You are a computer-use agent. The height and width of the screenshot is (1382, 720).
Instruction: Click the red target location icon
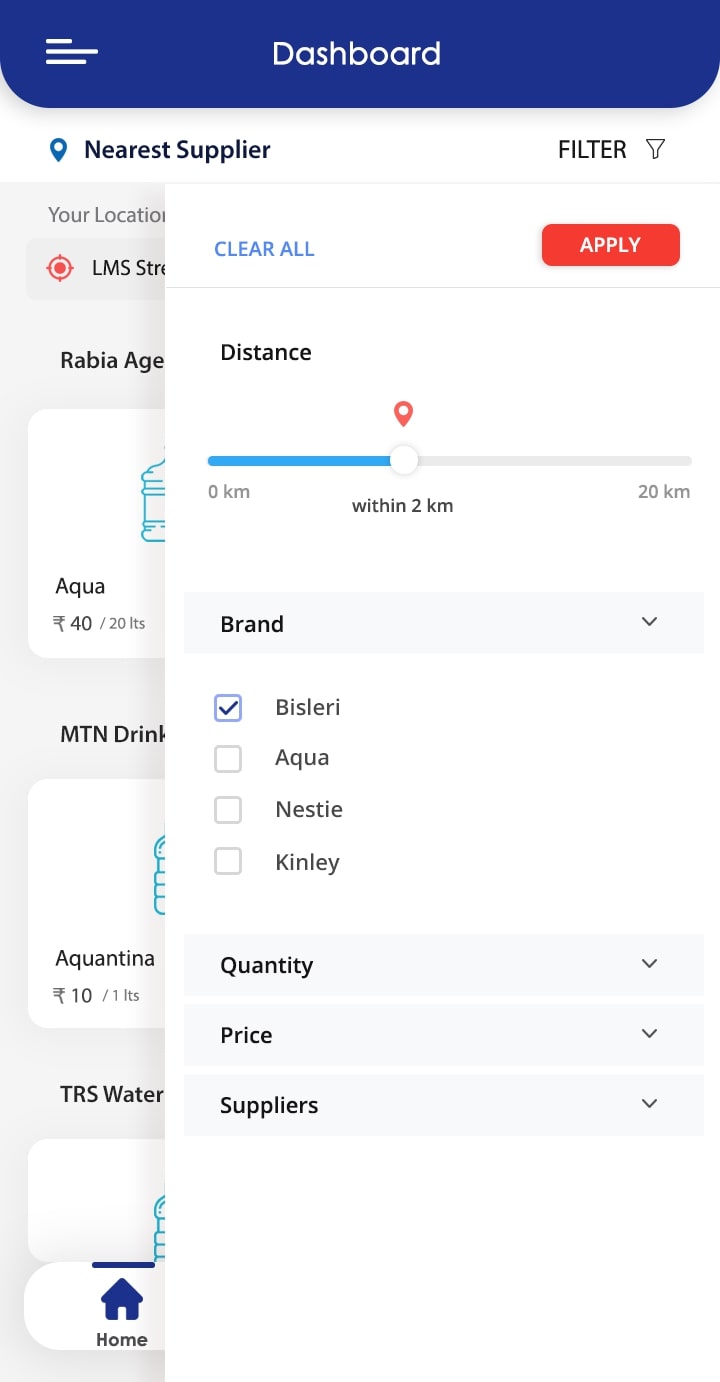pyautogui.click(x=60, y=268)
